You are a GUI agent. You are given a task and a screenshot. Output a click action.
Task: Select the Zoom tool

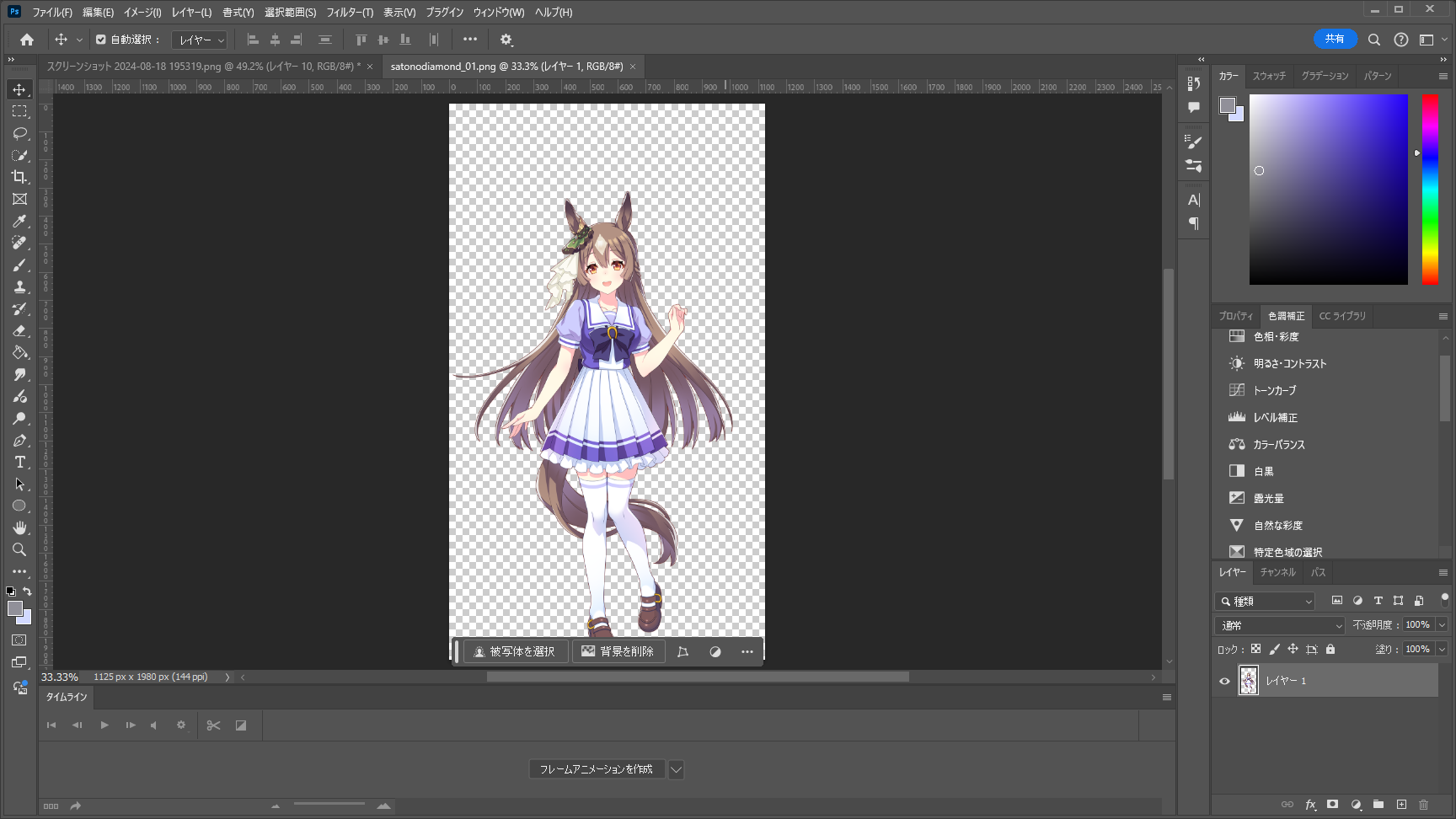pyautogui.click(x=19, y=549)
